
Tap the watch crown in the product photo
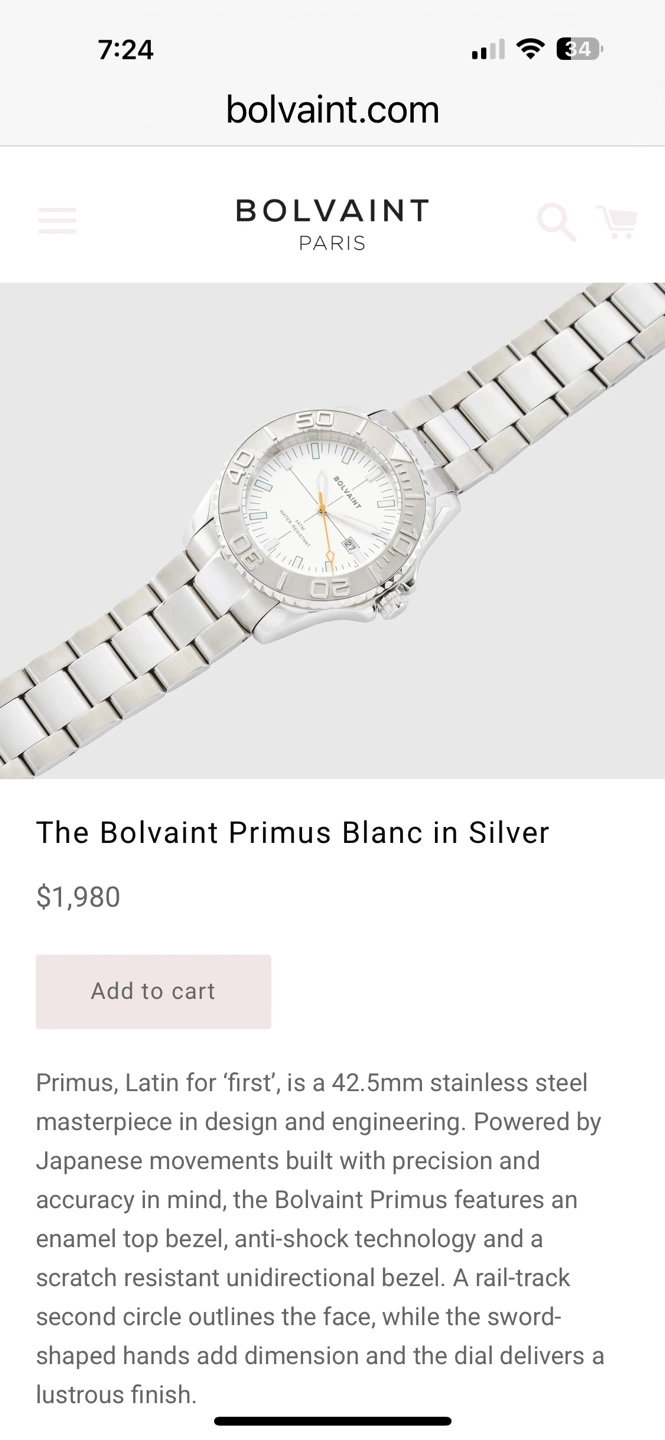(x=394, y=603)
